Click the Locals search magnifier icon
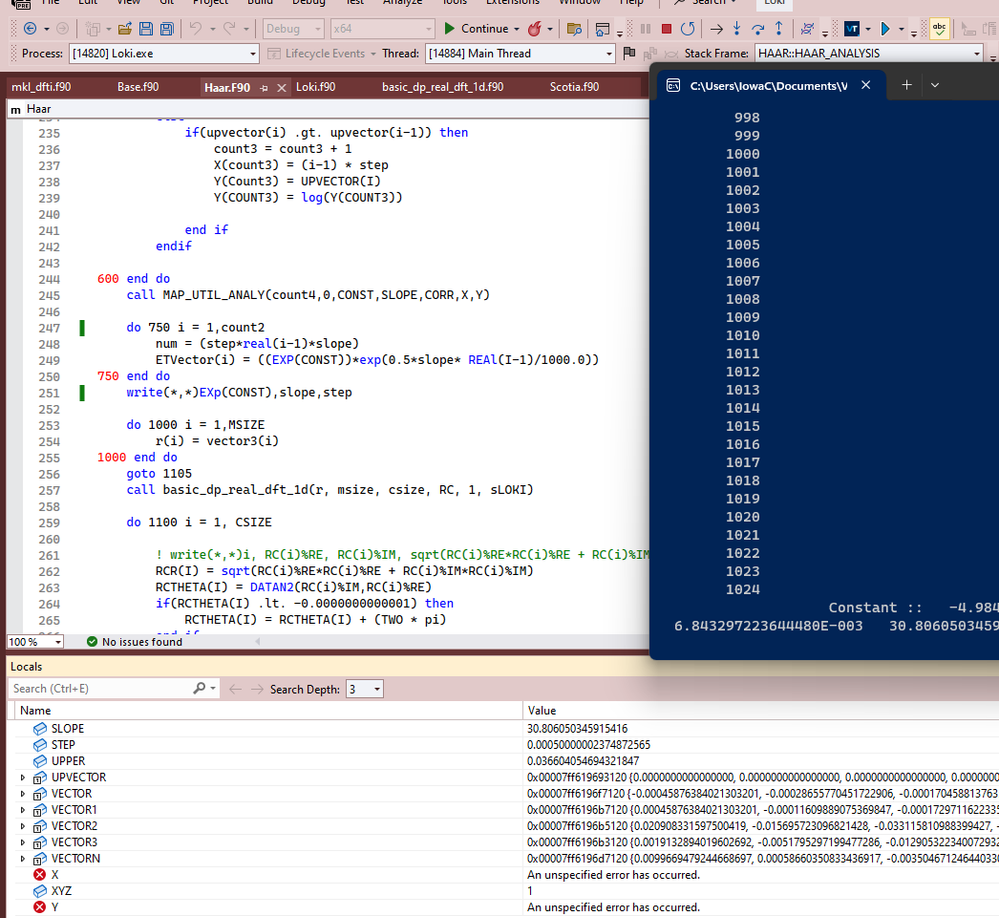The height and width of the screenshot is (918, 999). click(x=199, y=688)
